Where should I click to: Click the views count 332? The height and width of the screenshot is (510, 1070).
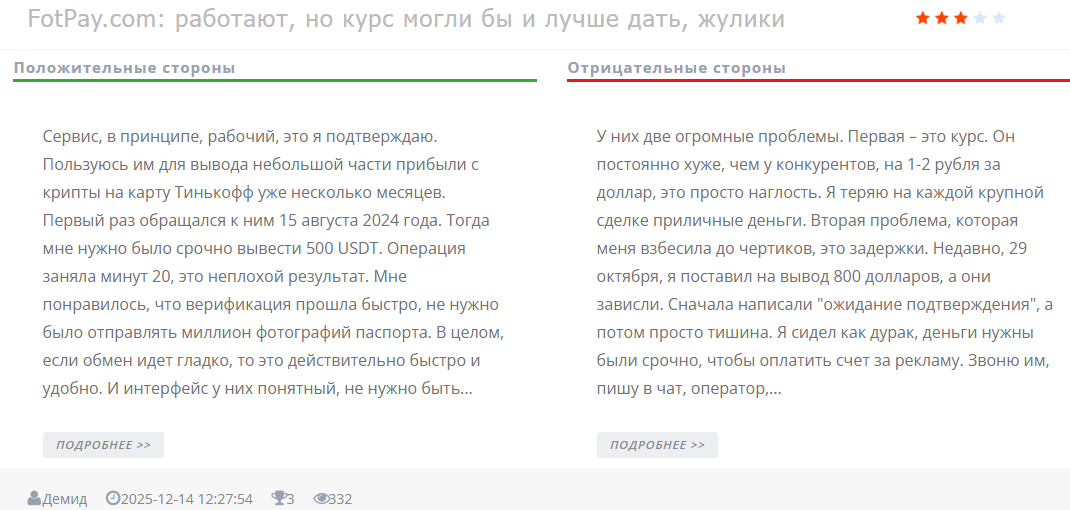pos(341,499)
